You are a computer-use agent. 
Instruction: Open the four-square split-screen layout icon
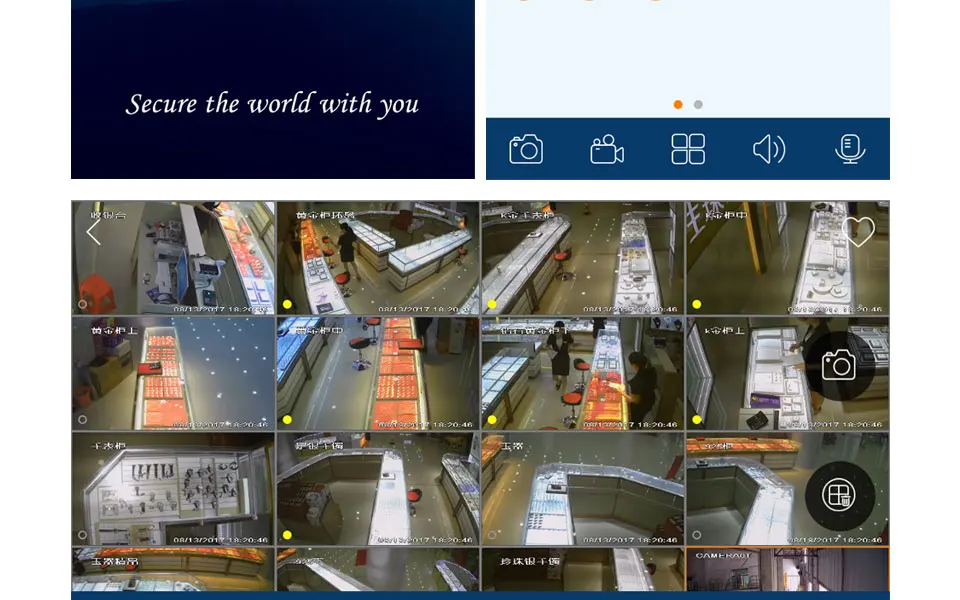click(688, 149)
